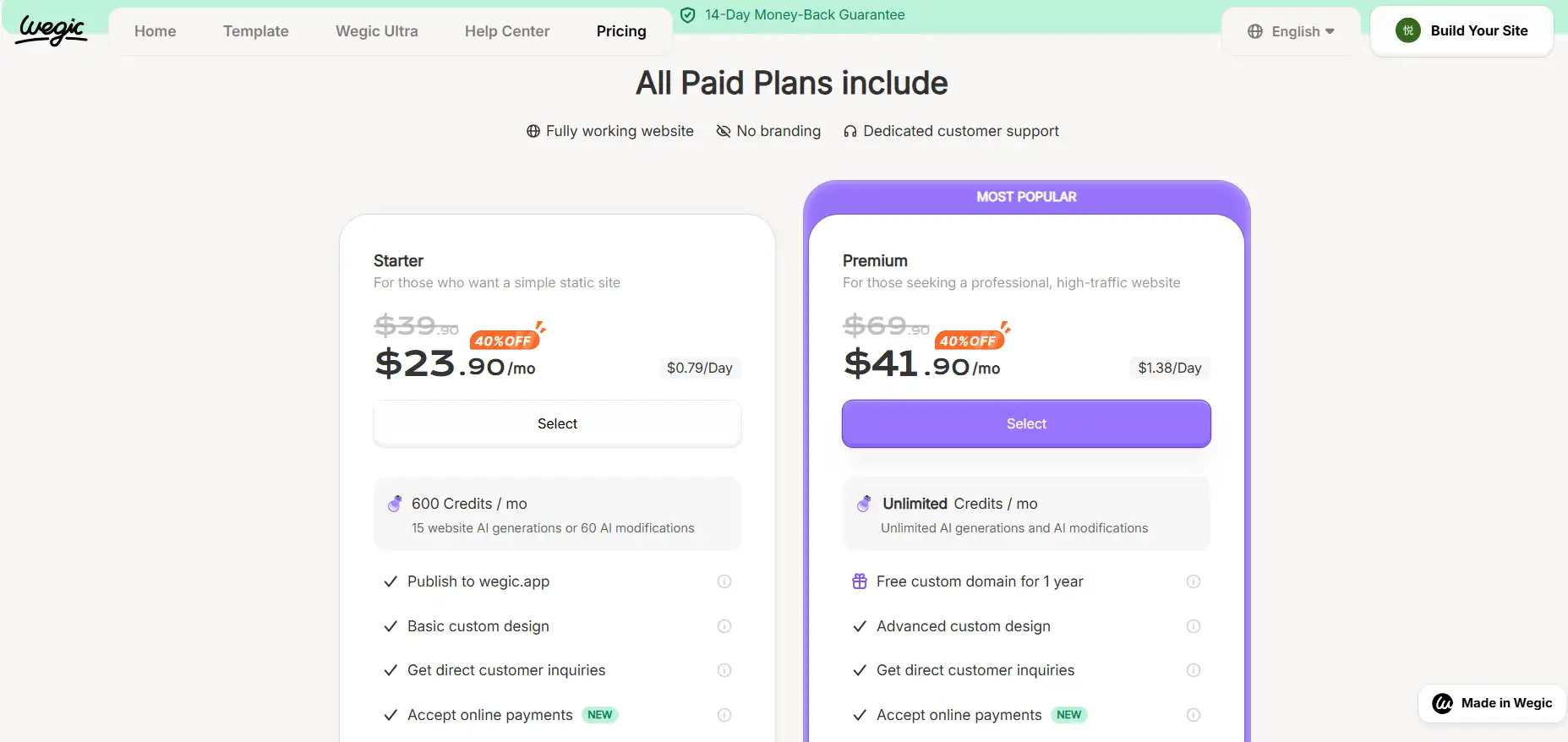Screen dimensions: 1568x742
Task: Navigate to Wegic Ultra
Action: (x=377, y=31)
